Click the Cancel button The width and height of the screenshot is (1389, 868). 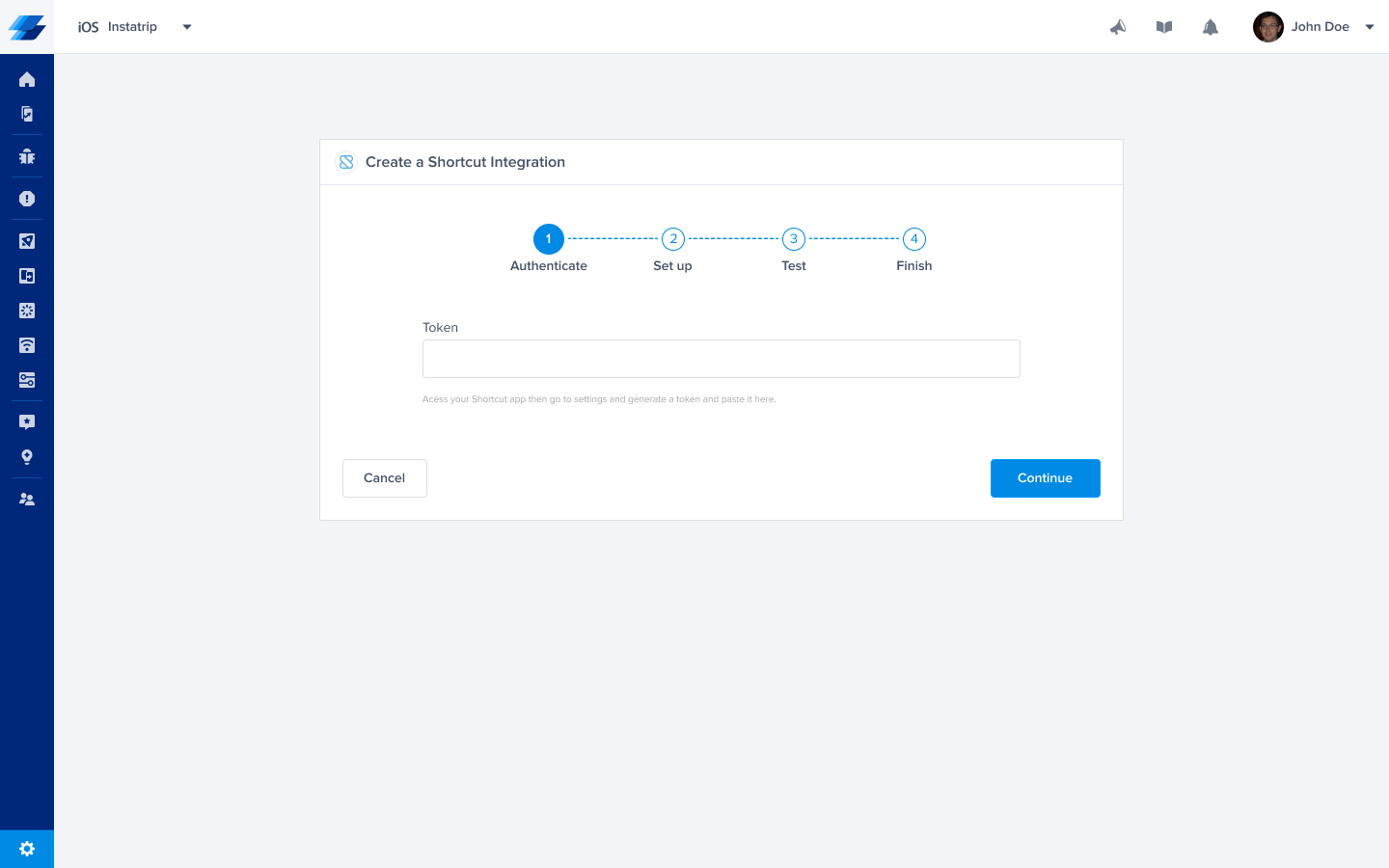(x=385, y=478)
